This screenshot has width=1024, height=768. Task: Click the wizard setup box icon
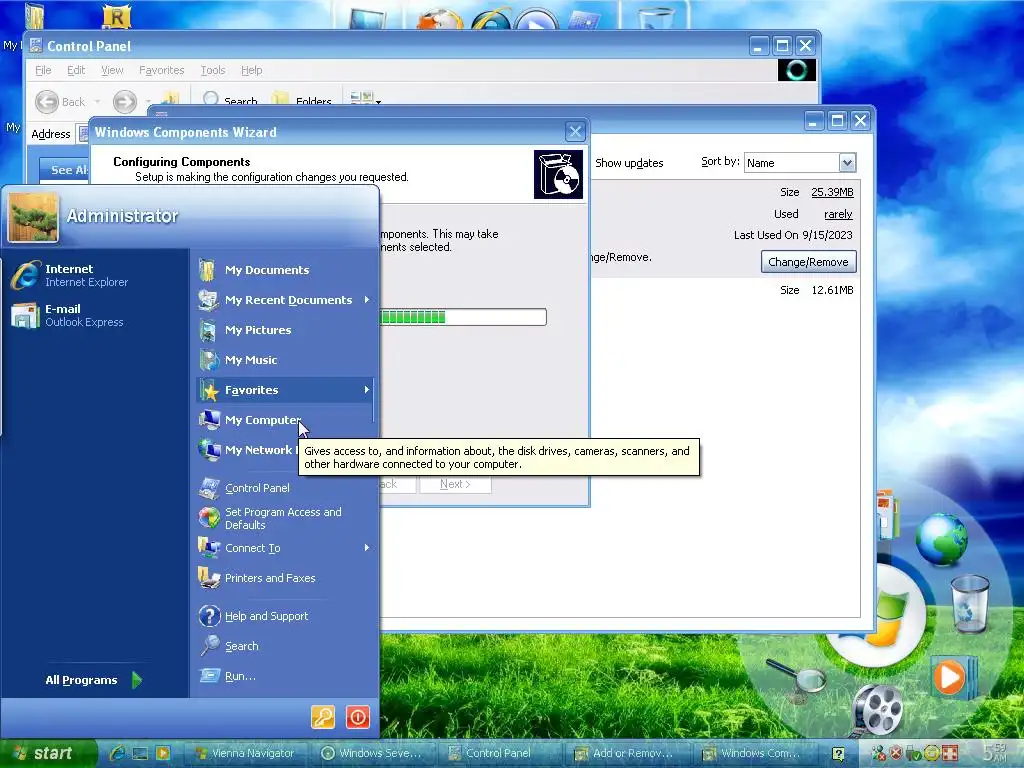pos(558,174)
